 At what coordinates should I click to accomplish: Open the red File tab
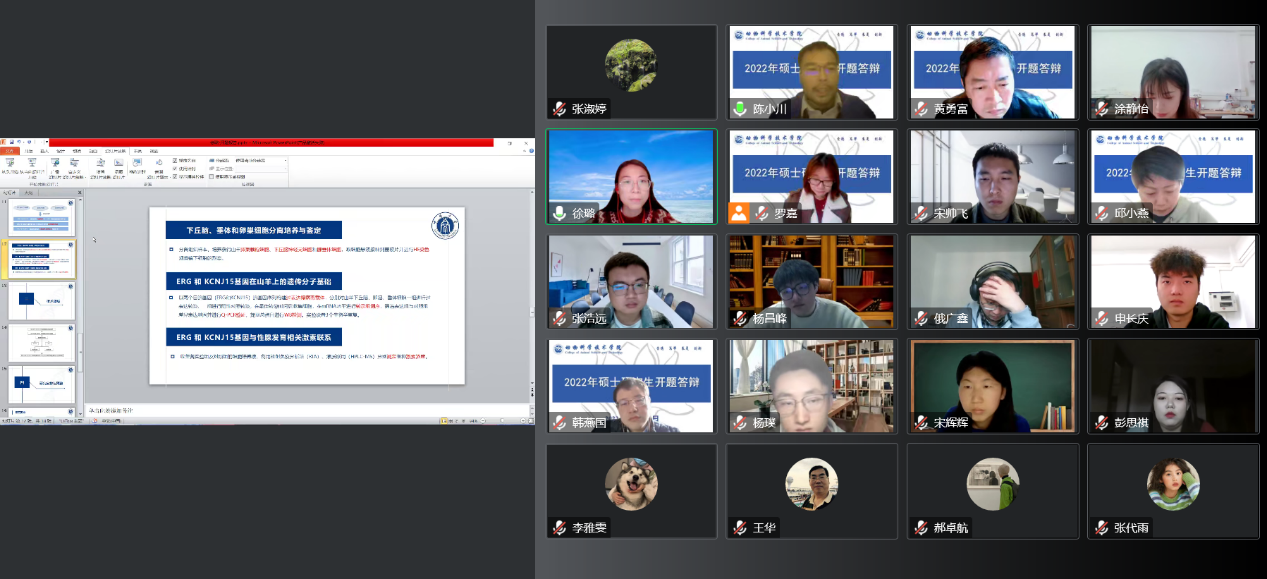9,151
